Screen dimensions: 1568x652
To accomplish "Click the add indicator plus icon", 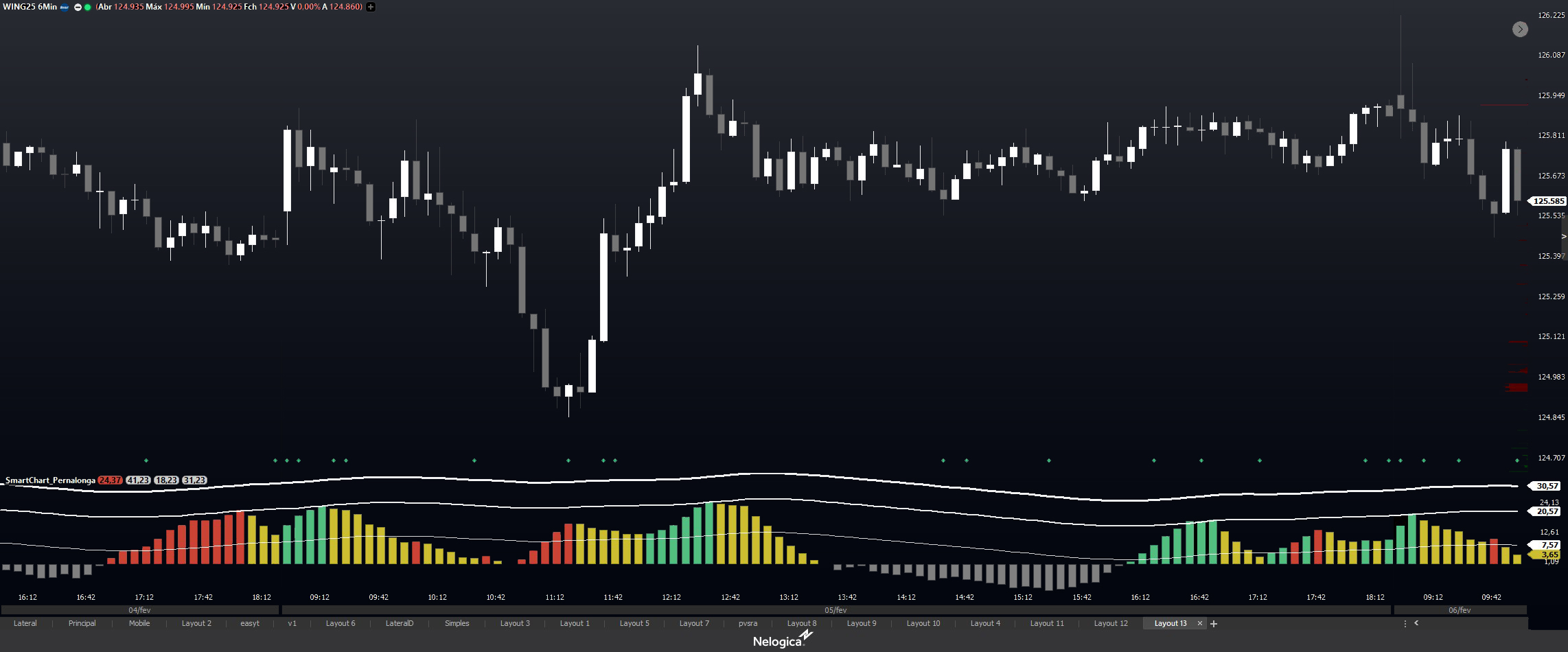I will (x=371, y=7).
